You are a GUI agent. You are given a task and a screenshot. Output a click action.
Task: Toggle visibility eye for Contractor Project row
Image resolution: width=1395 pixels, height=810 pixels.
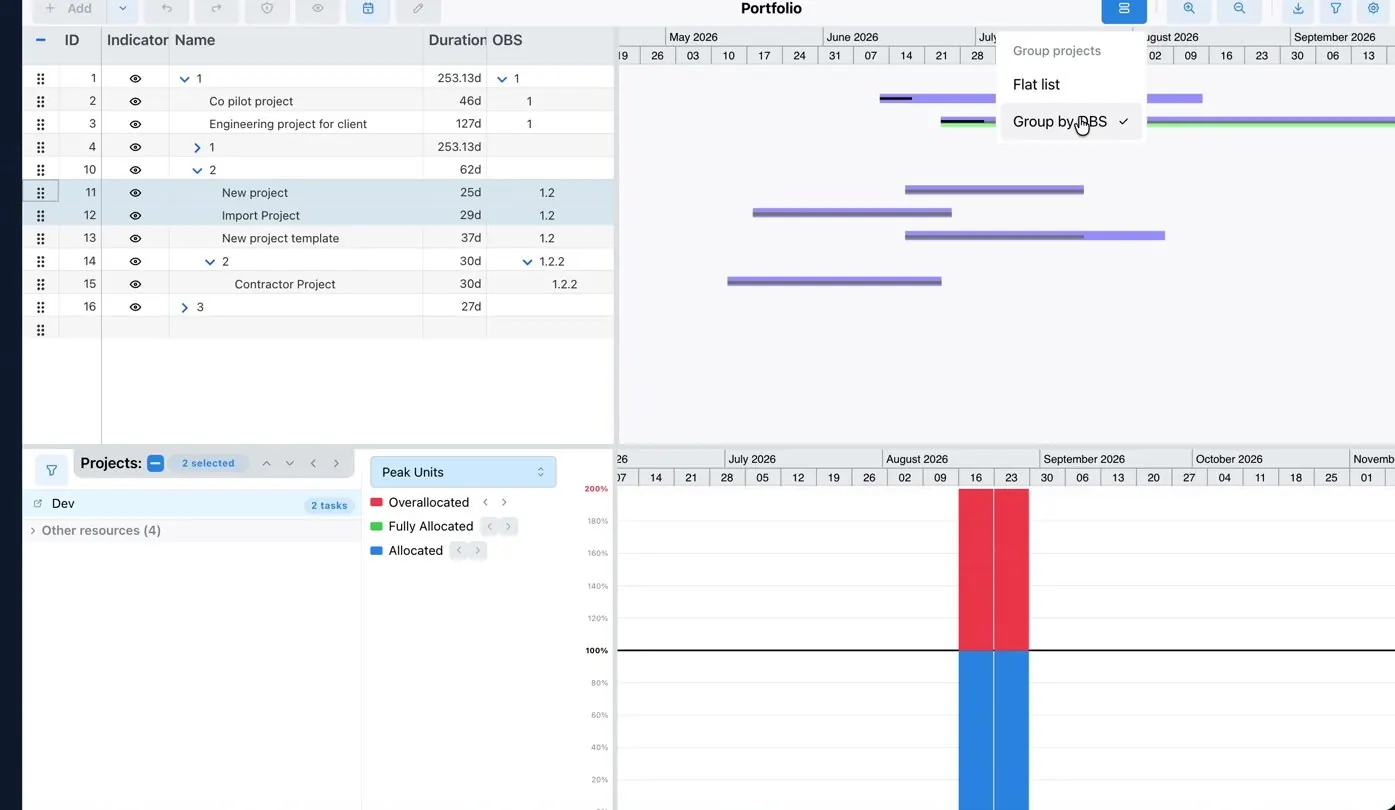click(x=135, y=285)
